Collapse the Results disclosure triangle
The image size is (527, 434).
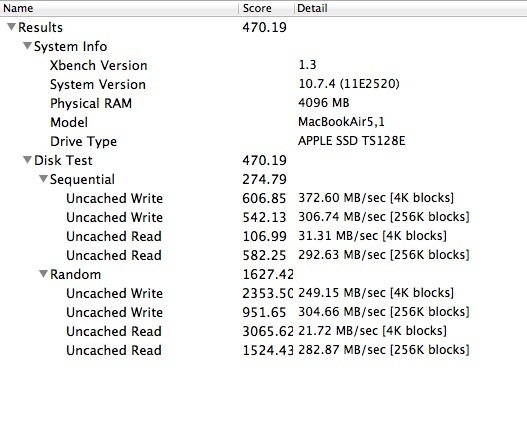11,27
